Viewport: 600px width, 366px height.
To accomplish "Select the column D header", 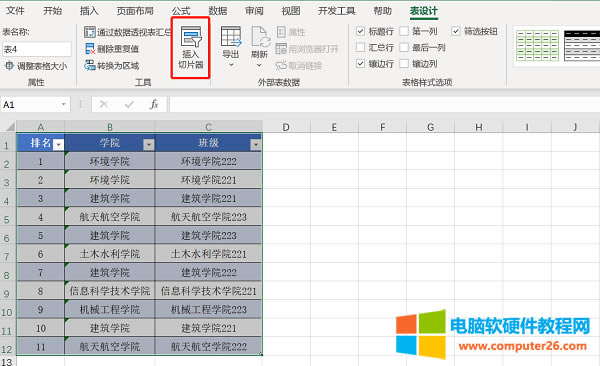I will click(x=286, y=127).
